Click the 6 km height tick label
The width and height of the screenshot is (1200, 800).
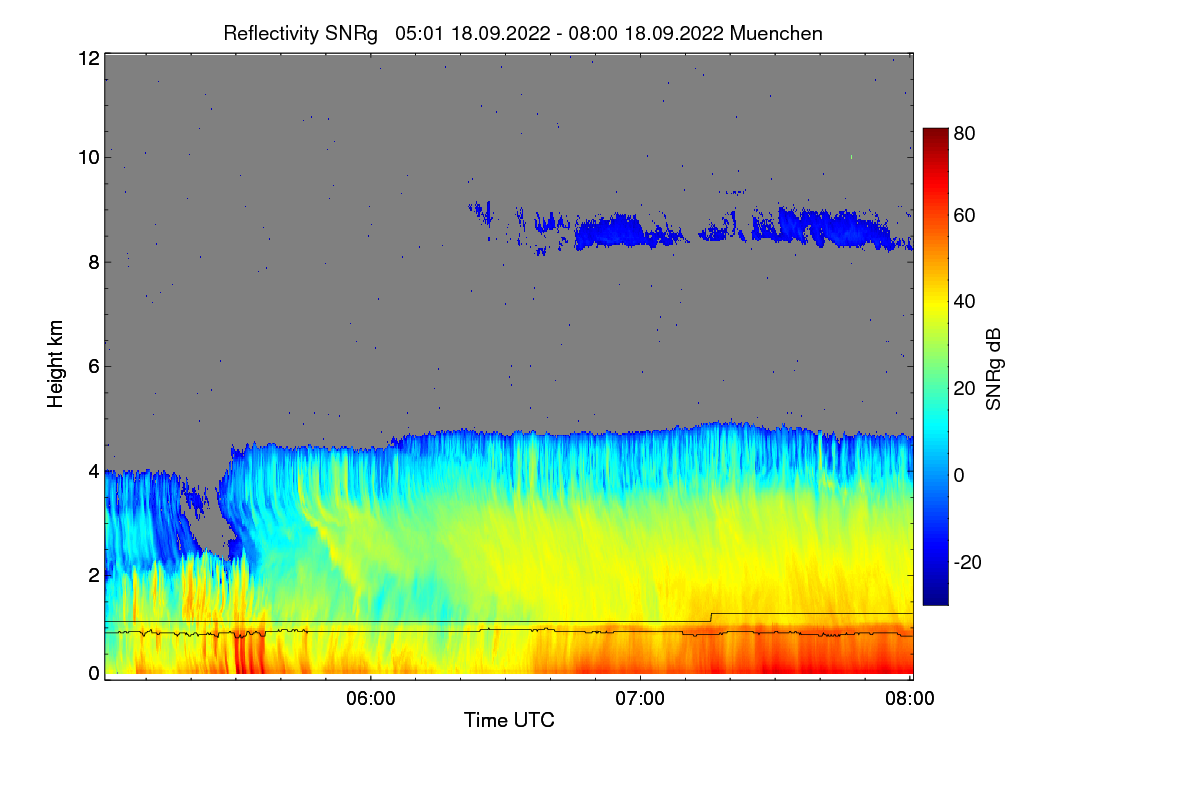coord(93,367)
